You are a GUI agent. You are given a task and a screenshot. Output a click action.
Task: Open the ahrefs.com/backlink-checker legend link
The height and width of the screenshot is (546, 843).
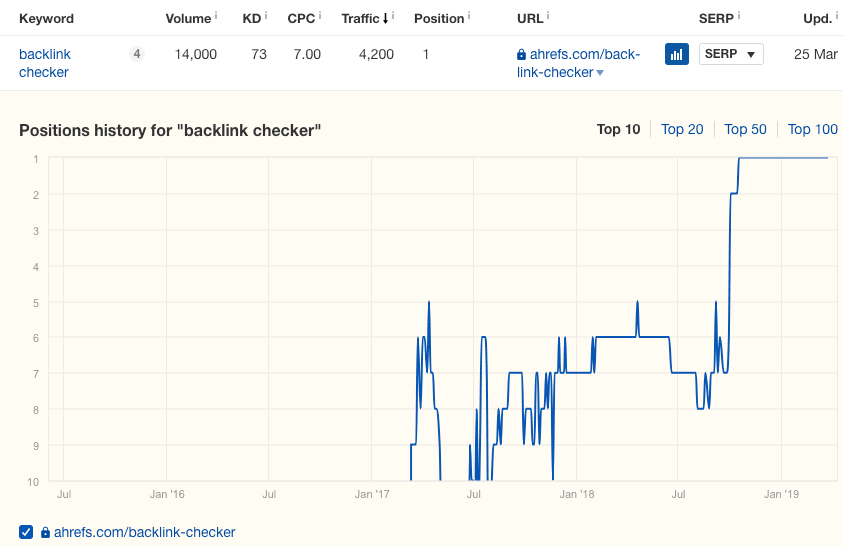point(144,532)
